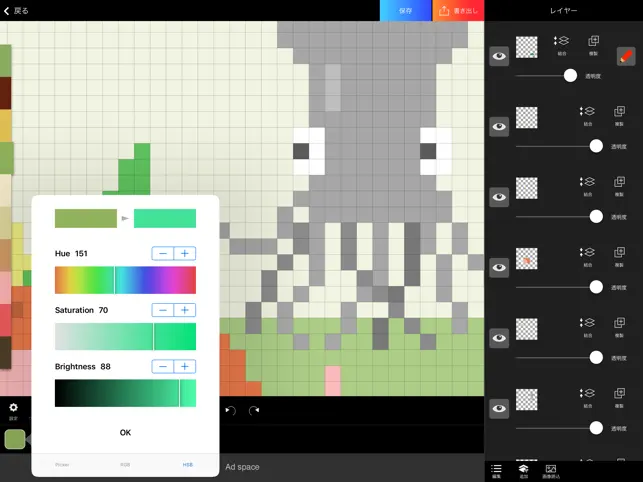
Task: Click the new mint green preview swatch
Action: (x=165, y=218)
